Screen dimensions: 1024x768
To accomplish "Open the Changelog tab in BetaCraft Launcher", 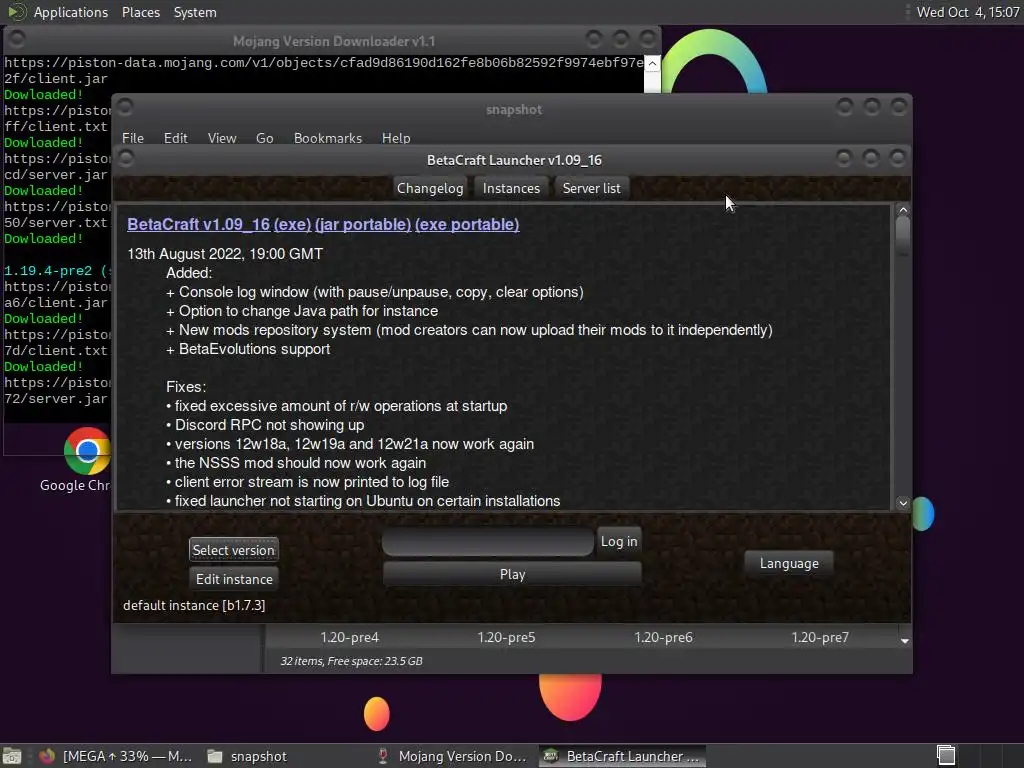I will point(430,188).
